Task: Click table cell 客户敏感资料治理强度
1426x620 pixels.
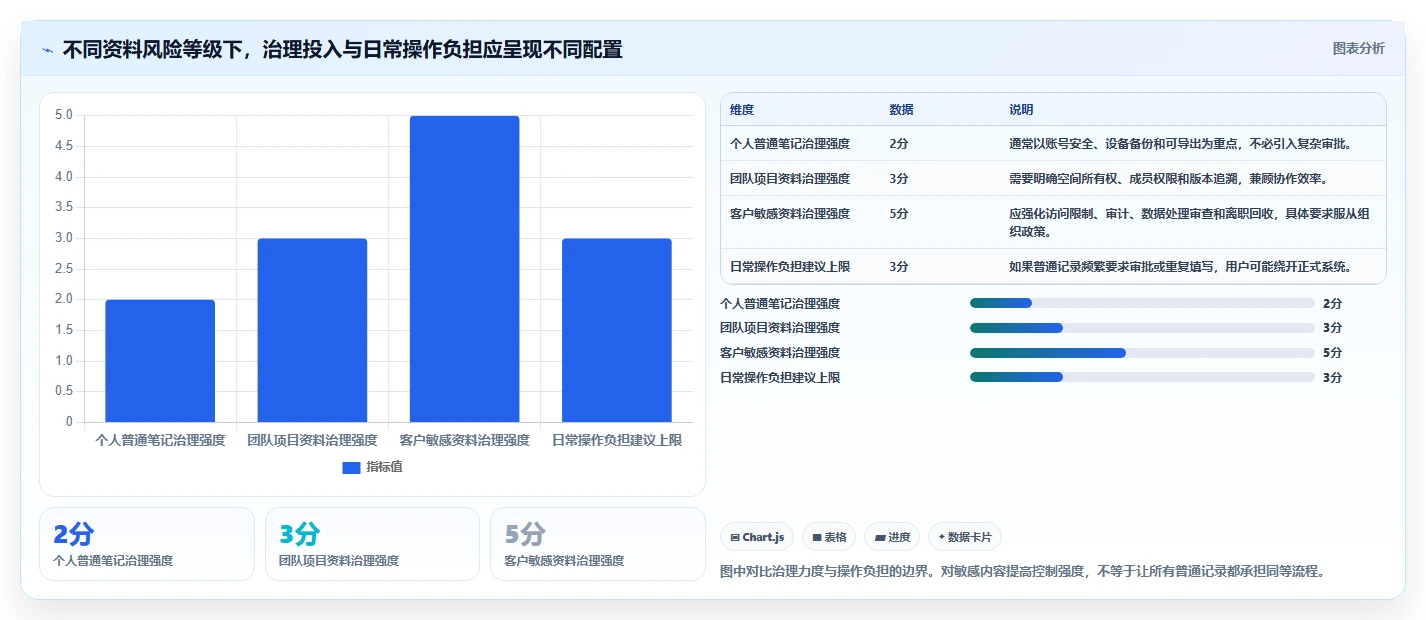Action: click(x=790, y=214)
